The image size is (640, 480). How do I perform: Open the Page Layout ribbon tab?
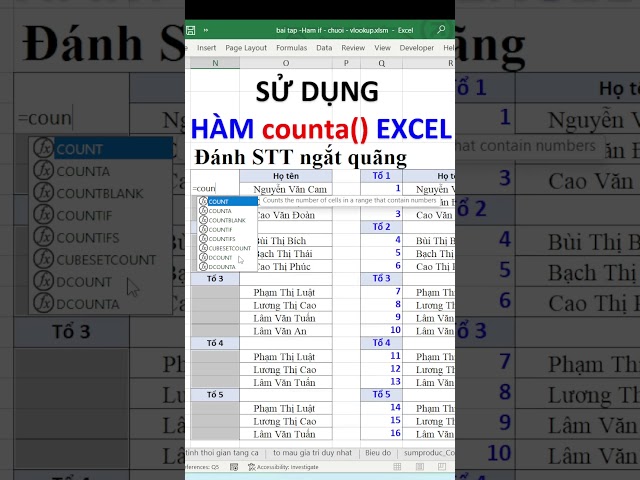(x=246, y=48)
